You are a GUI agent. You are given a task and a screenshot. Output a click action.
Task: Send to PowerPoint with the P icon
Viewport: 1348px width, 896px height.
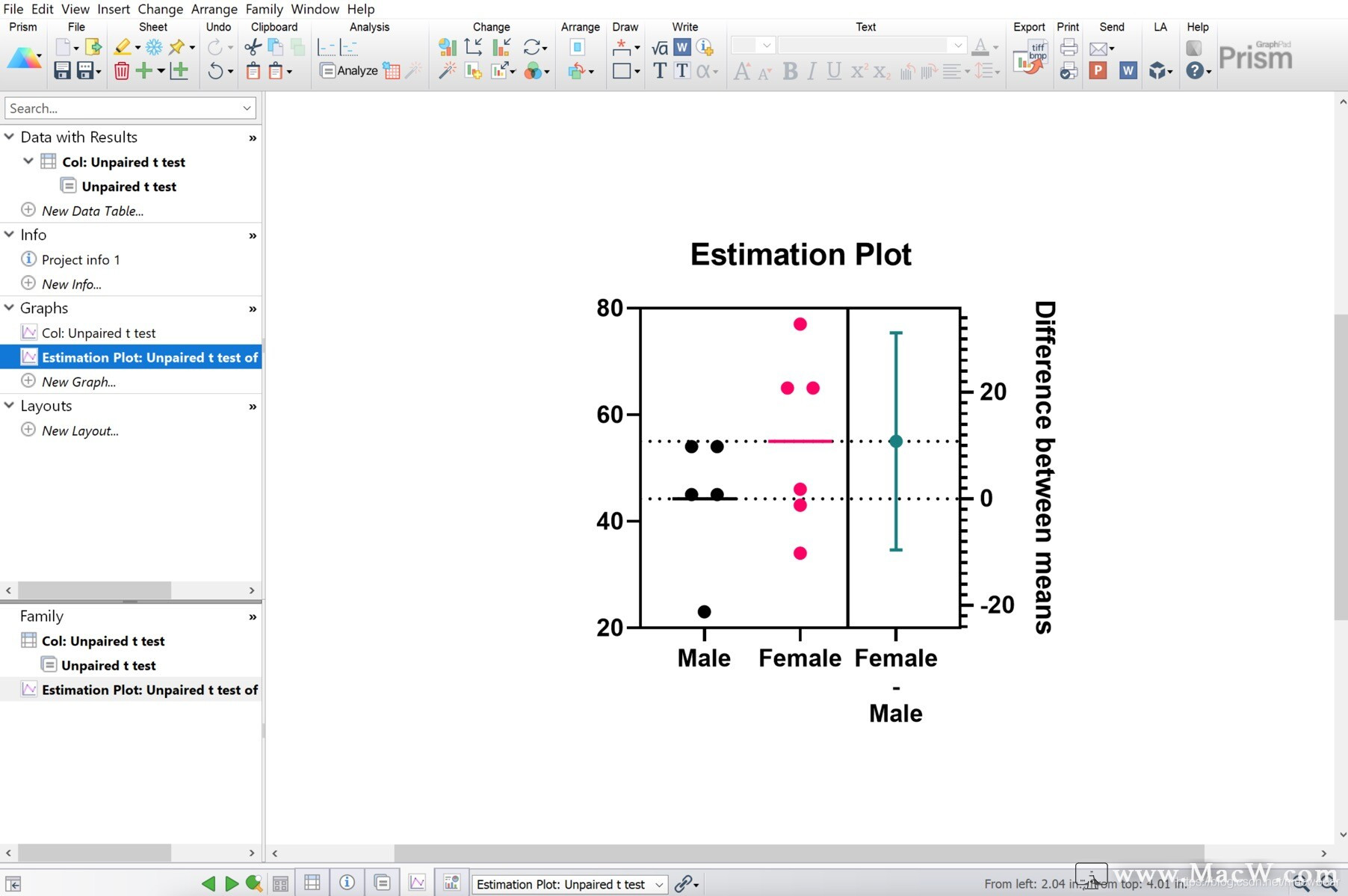[x=1098, y=71]
